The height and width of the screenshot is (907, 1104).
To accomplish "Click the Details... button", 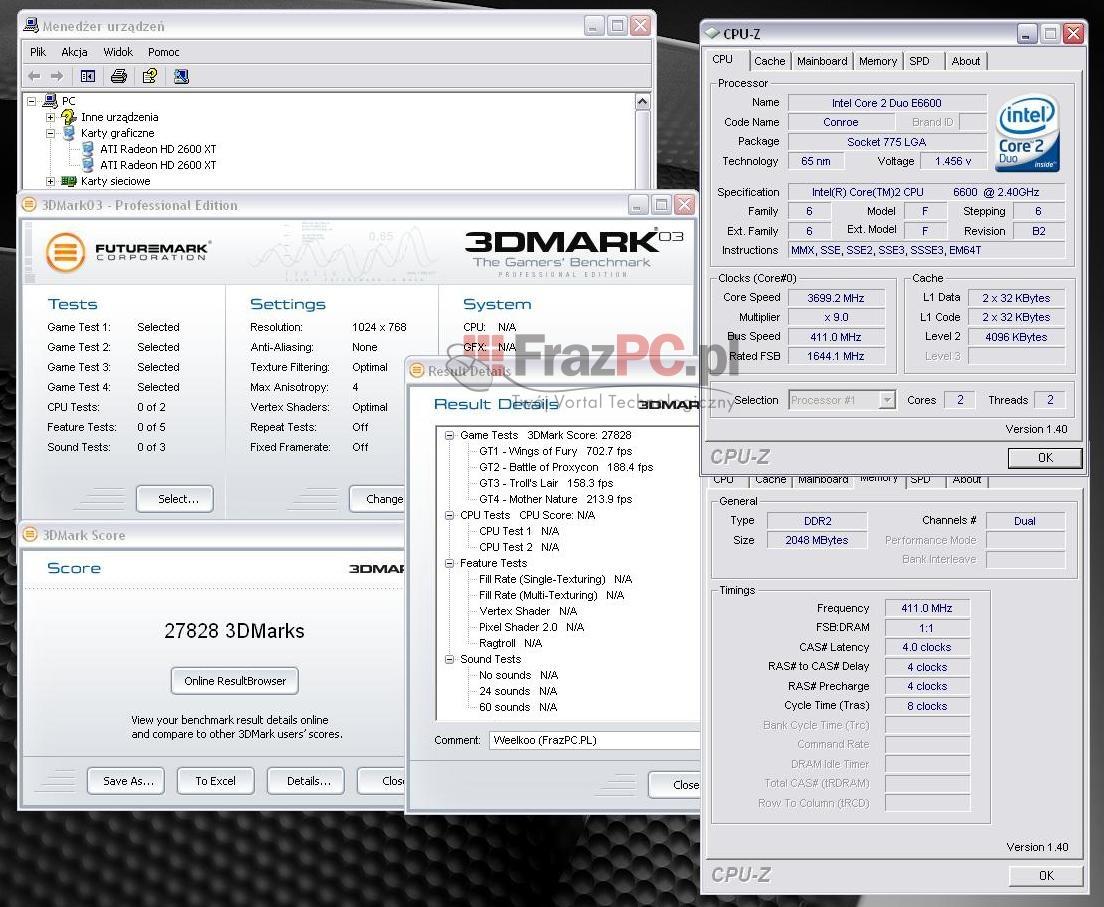I will pos(306,781).
